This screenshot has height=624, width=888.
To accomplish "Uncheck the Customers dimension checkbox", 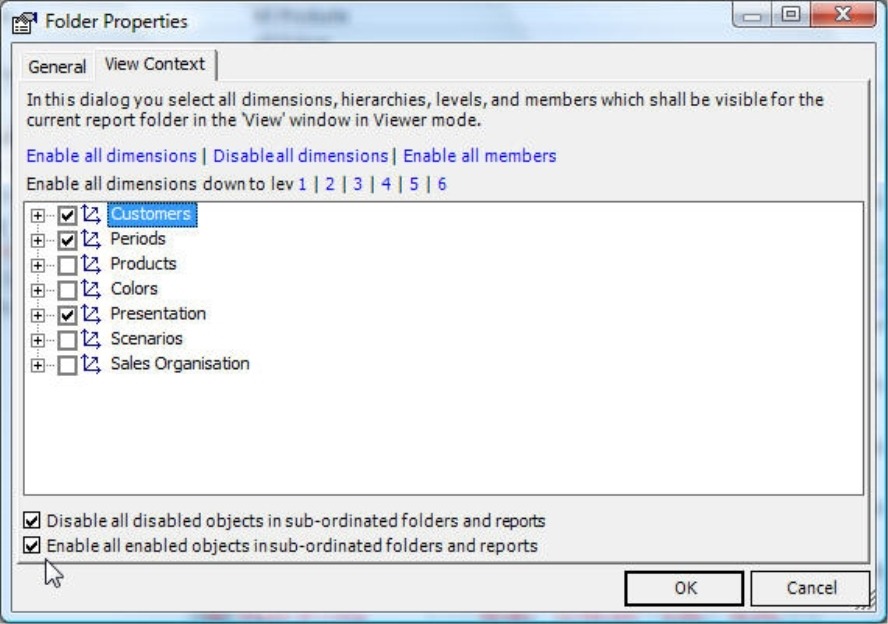I will (67, 215).
